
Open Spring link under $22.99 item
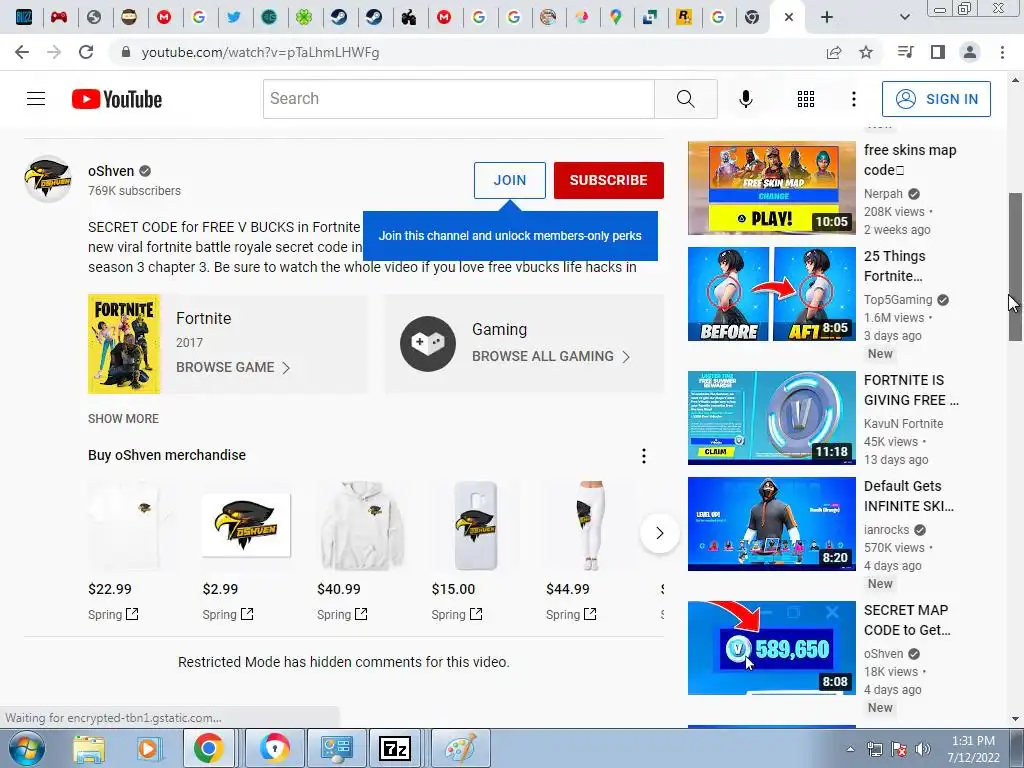point(113,615)
